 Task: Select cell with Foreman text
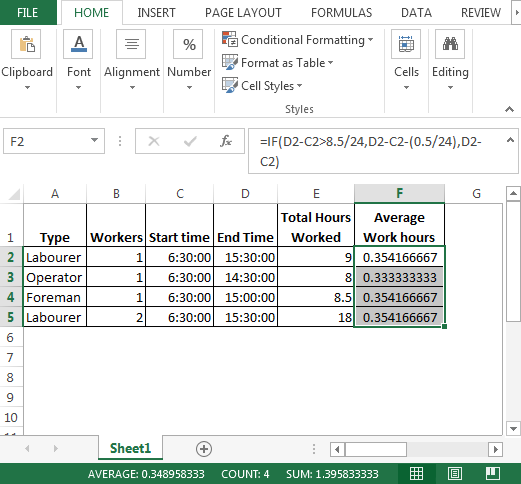pos(55,297)
